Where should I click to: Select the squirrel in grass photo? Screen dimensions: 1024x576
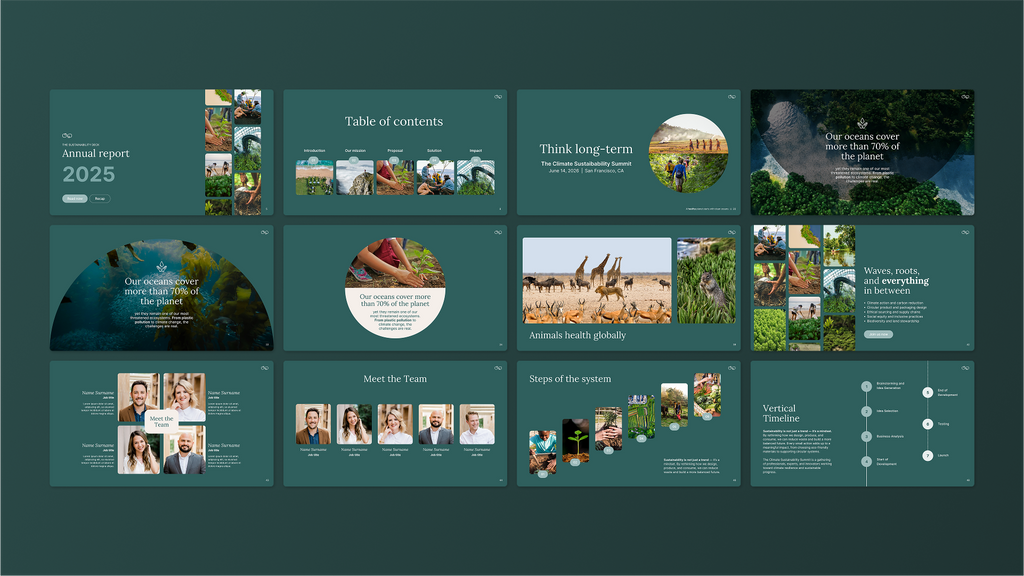click(706, 281)
